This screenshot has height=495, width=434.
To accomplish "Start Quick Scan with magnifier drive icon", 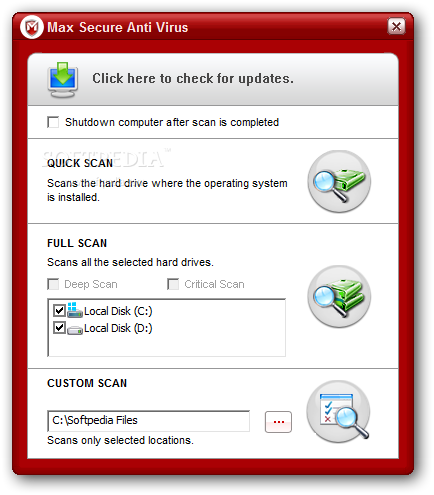I will click(x=339, y=181).
